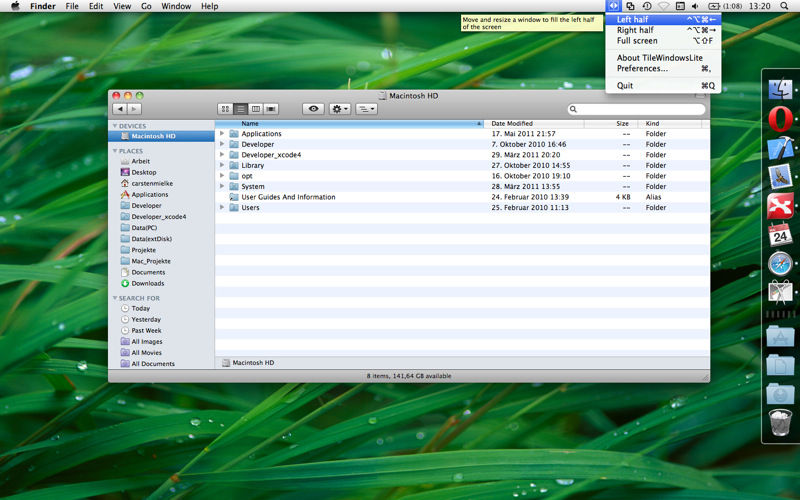The width and height of the screenshot is (800, 500).
Task: Click the battery status icon
Action: (x=713, y=6)
